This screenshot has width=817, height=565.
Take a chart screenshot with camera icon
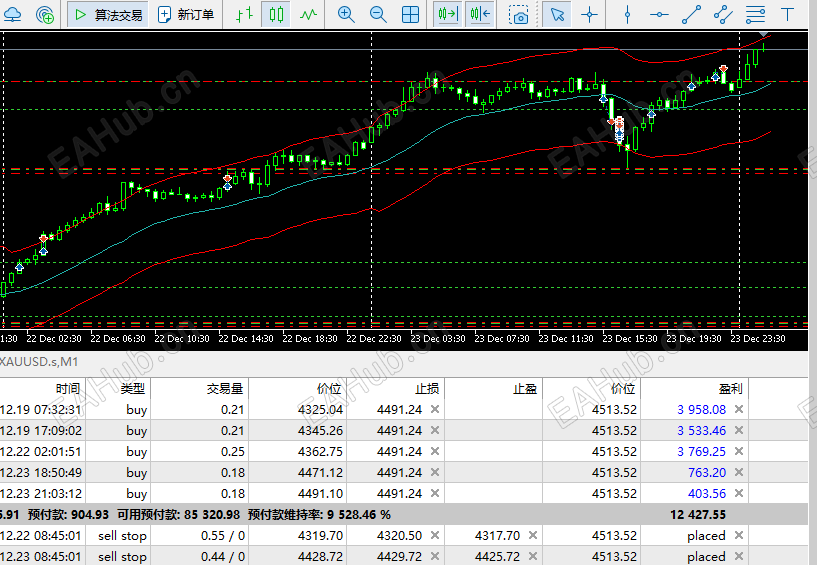point(518,15)
